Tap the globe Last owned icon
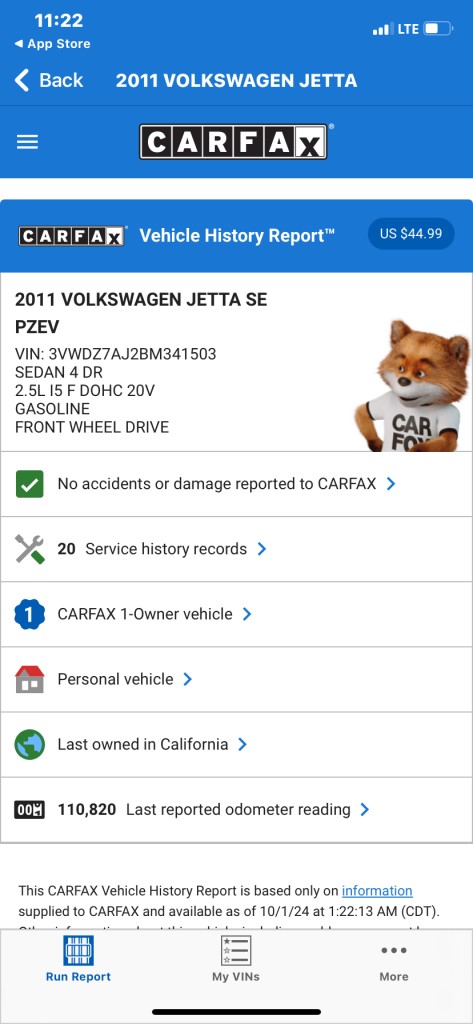The height and width of the screenshot is (1024, 473). [x=29, y=744]
